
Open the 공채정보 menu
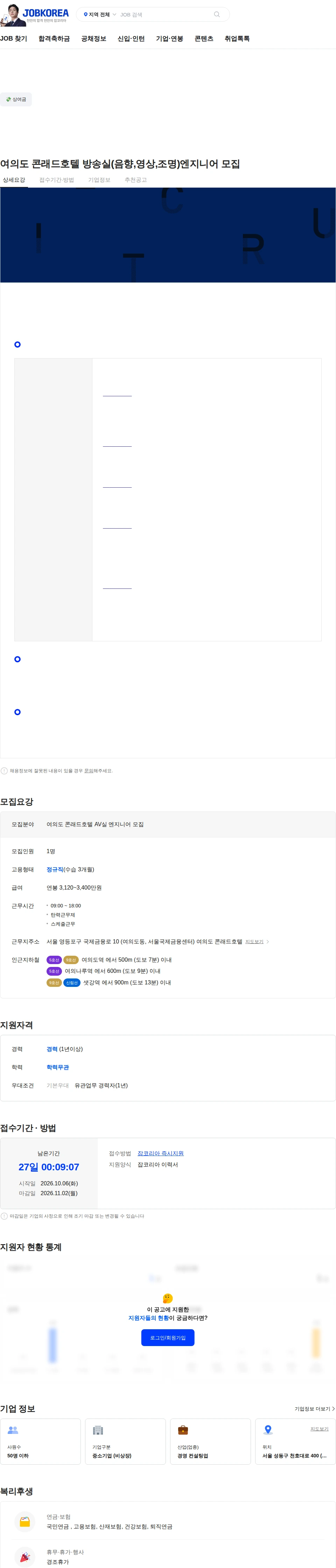[x=94, y=39]
